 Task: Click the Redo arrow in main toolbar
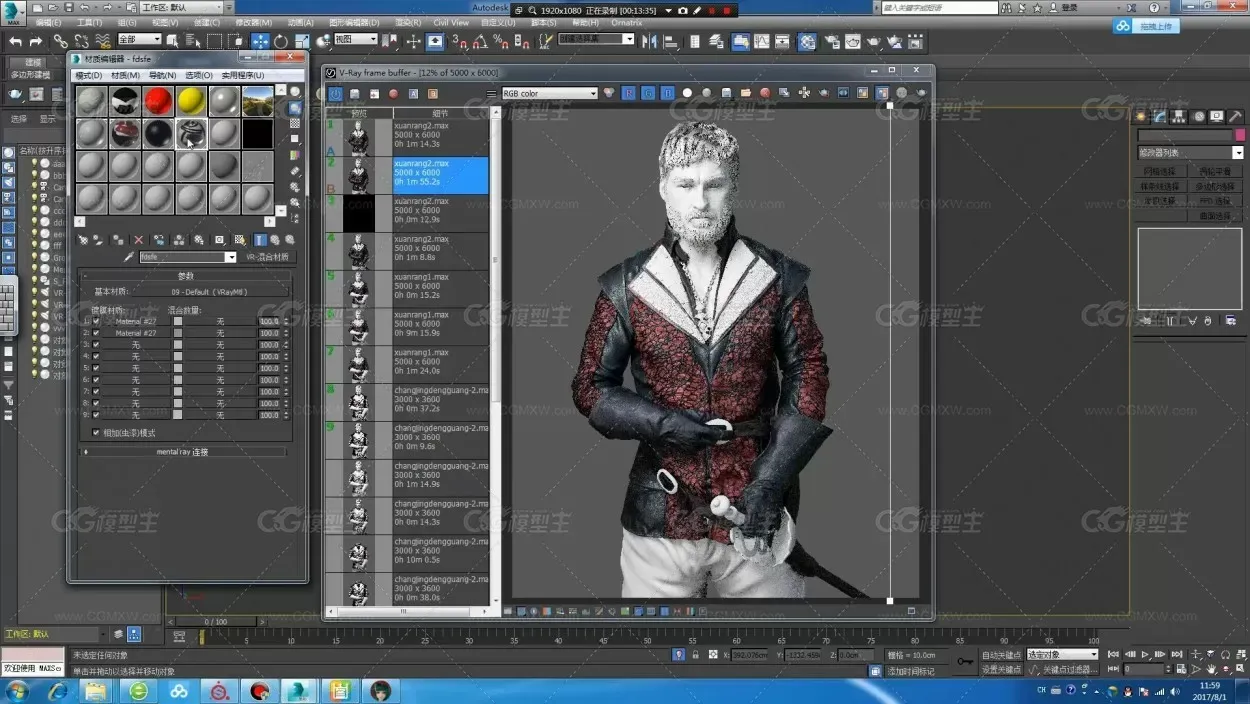(x=36, y=41)
